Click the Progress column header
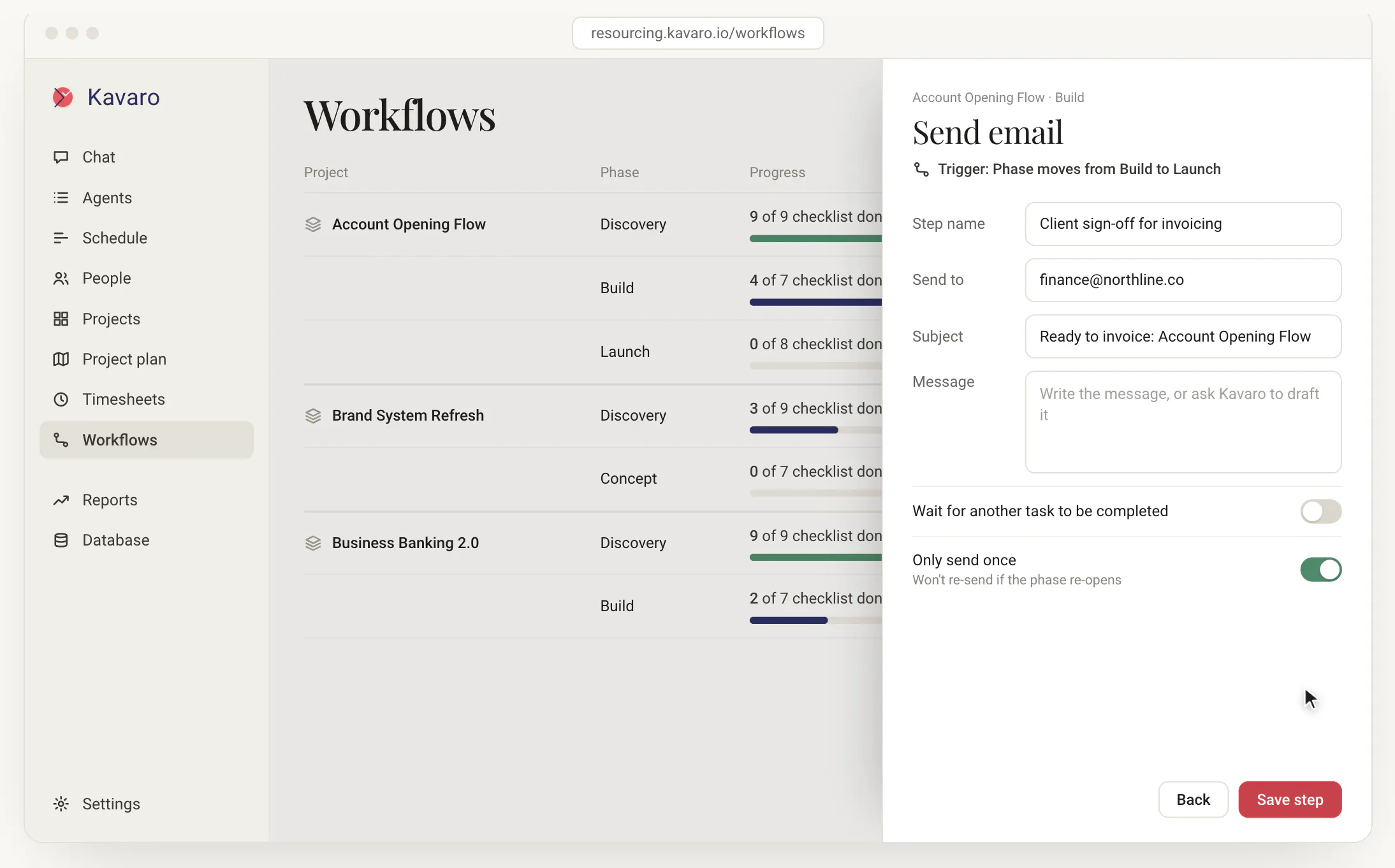Viewport: 1395px width, 868px height. click(777, 173)
